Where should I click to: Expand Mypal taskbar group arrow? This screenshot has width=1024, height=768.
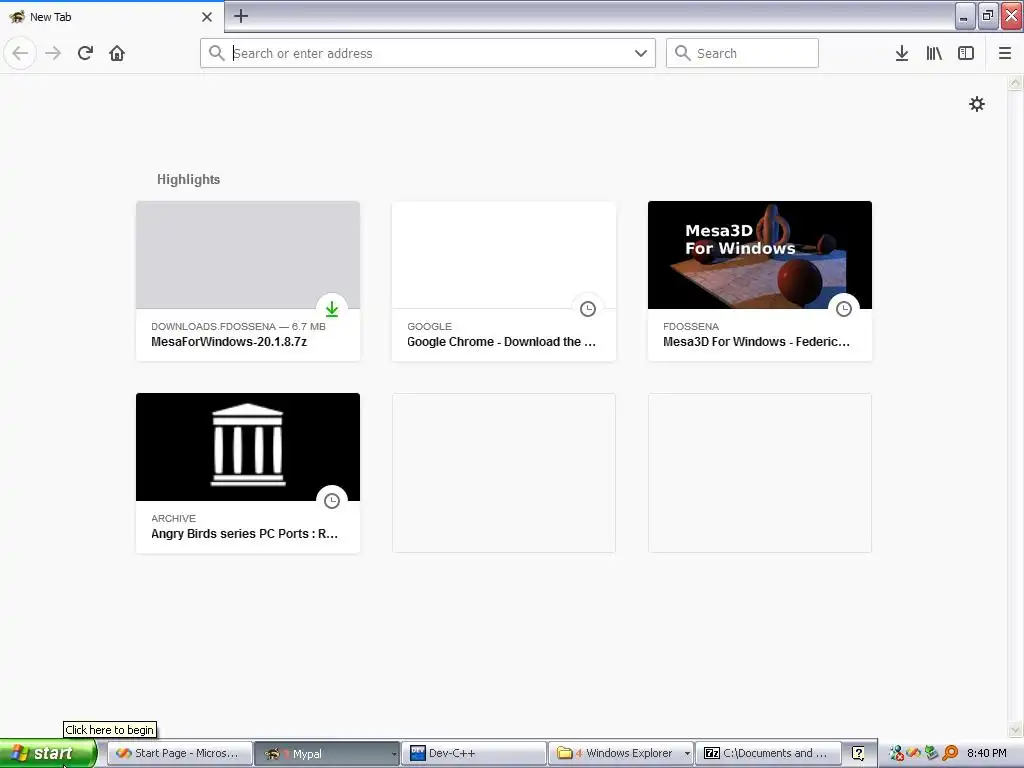(394, 754)
